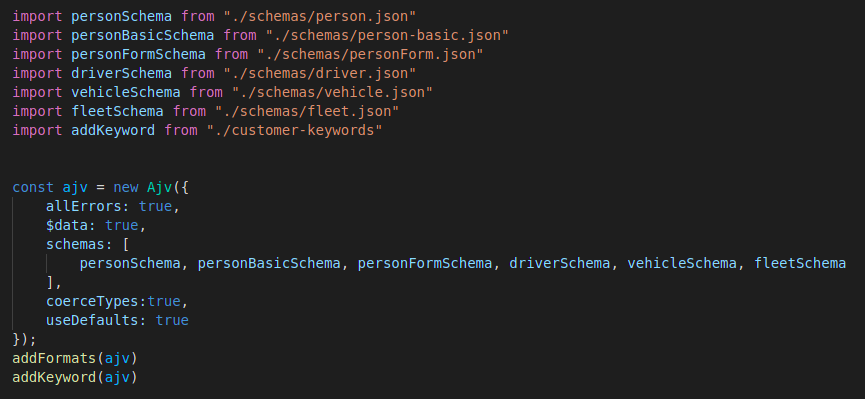Click the $data option key
The image size is (865, 399).
[71, 225]
